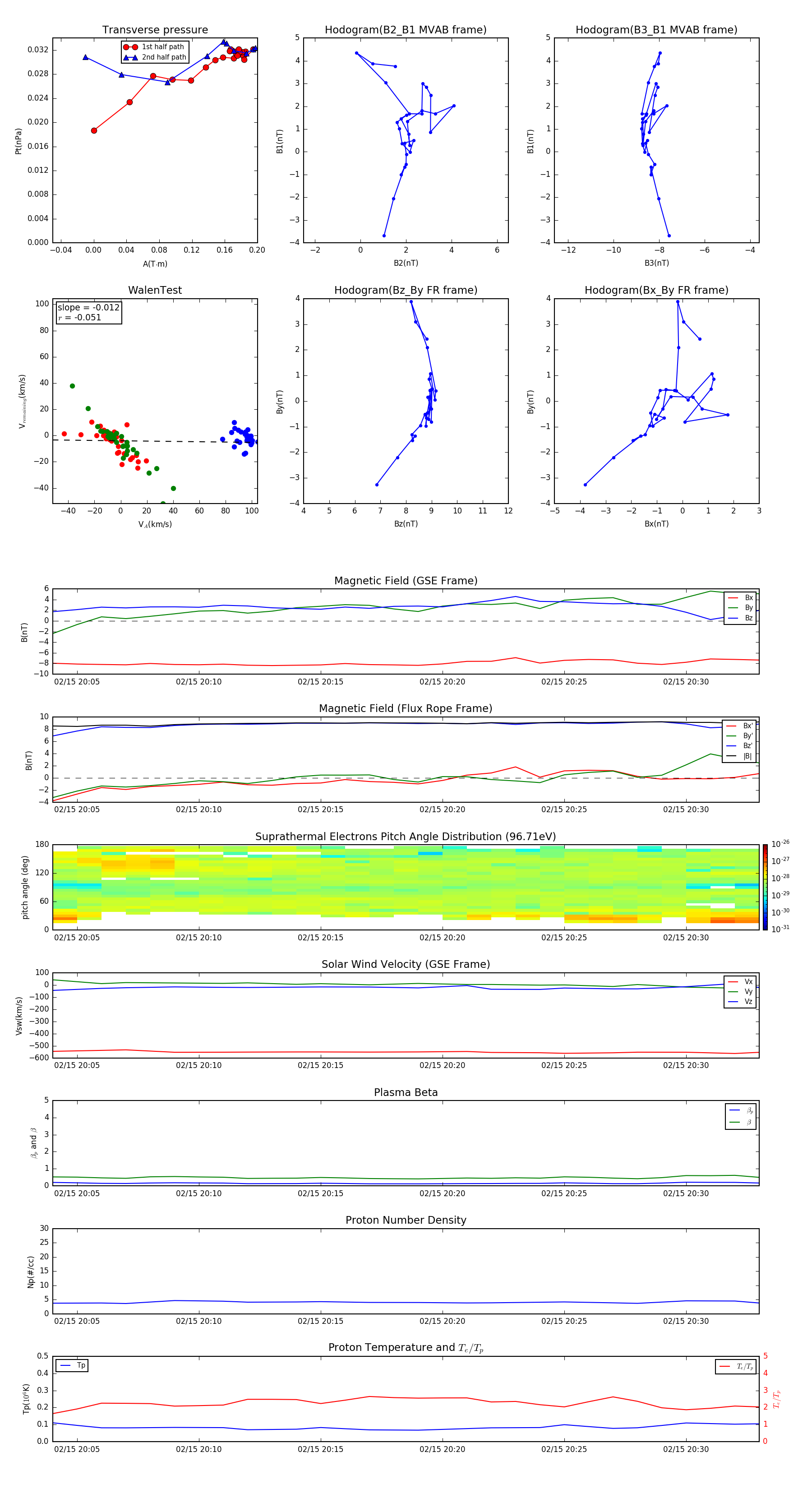
Task: Click the 'Plasma Beta' panel title
Action: [406, 1092]
